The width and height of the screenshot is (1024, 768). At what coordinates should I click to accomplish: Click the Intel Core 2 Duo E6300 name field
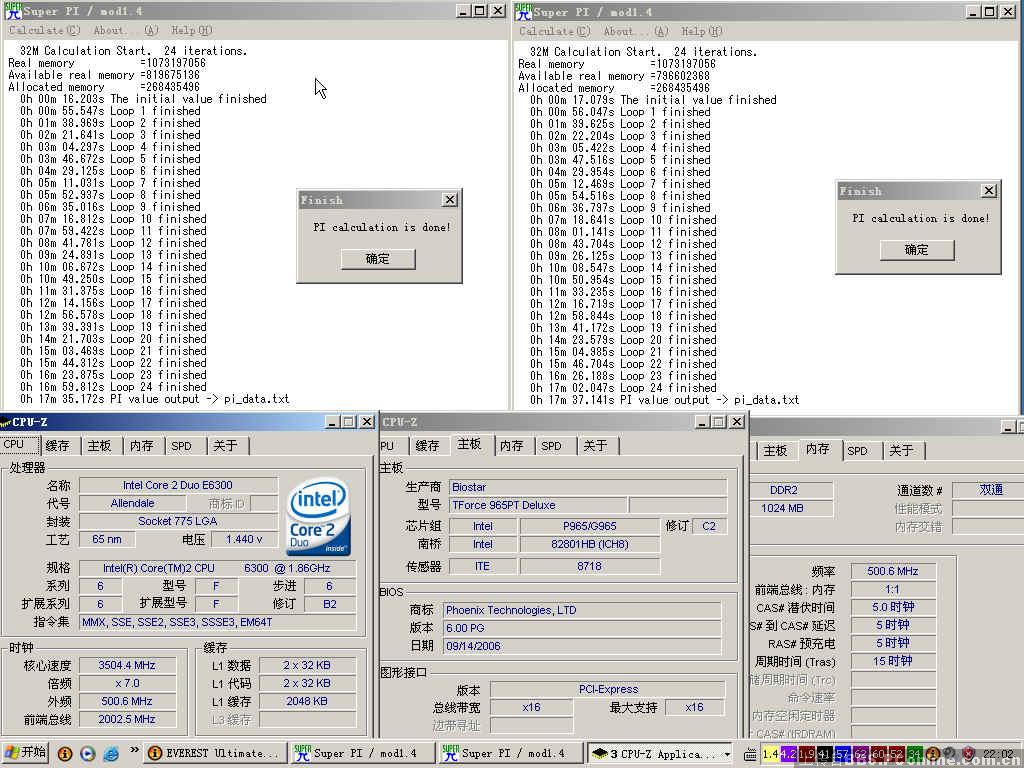coord(178,485)
